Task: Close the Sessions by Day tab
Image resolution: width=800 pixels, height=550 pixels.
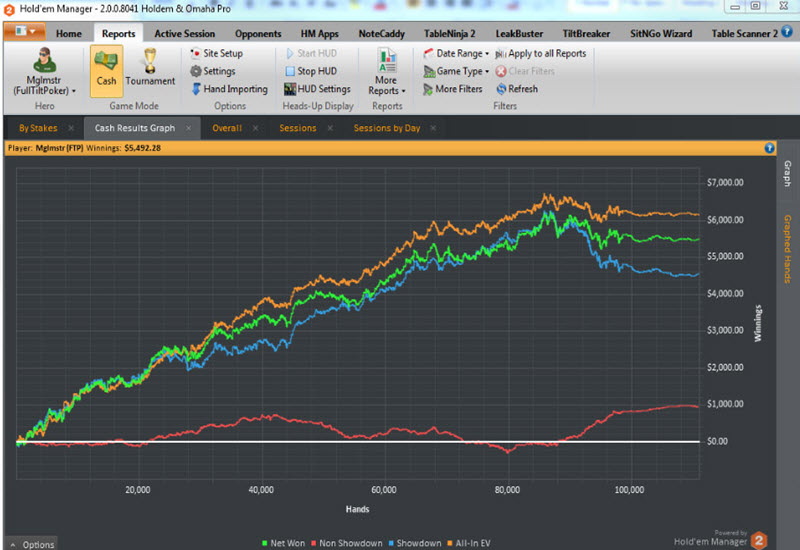Action: pyautogui.click(x=433, y=128)
